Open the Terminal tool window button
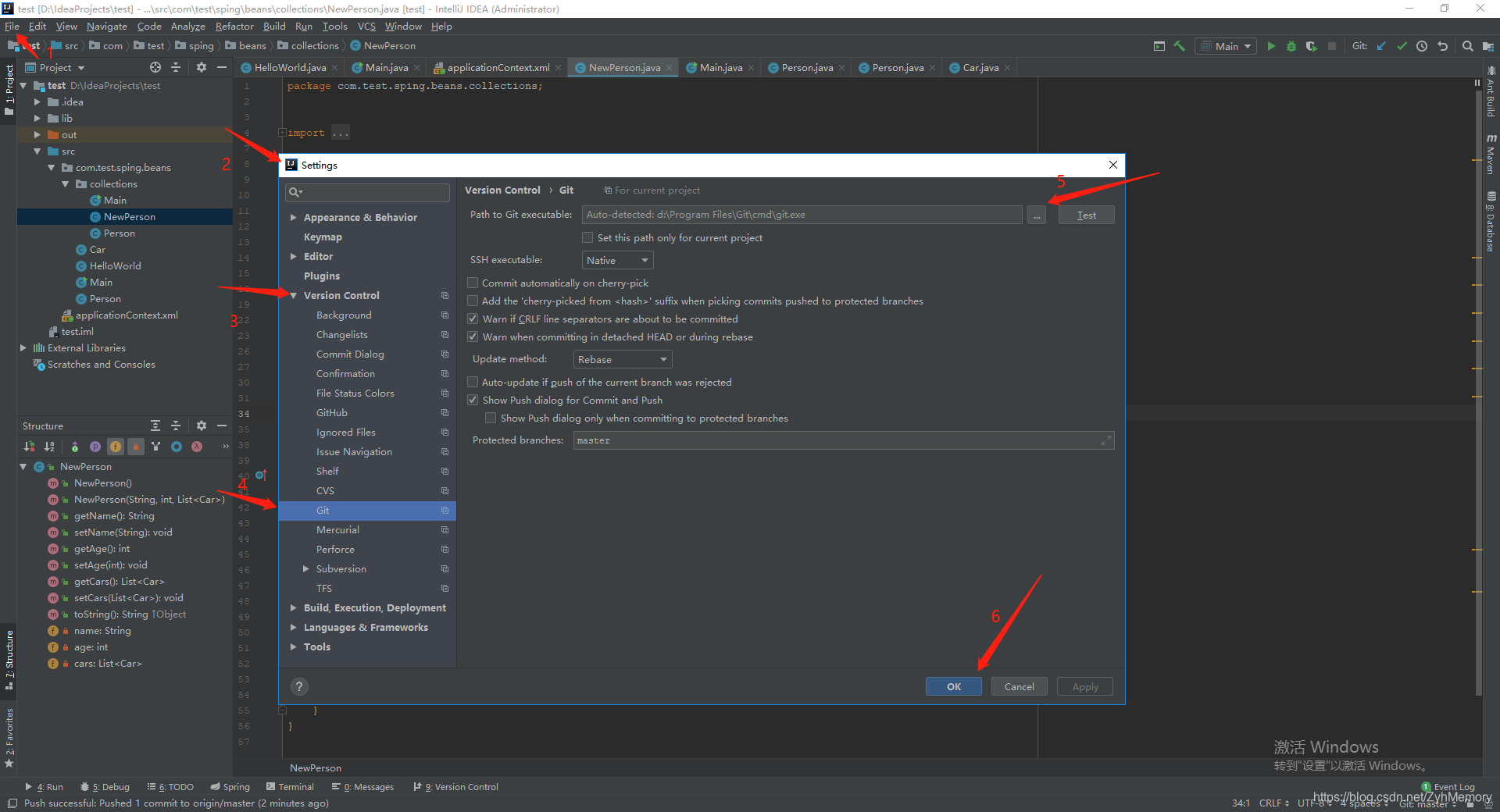 click(290, 787)
